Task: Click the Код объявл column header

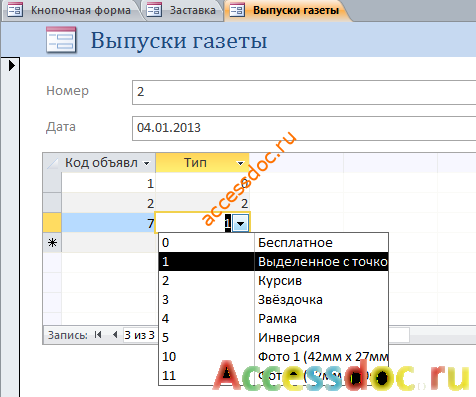Action: [108, 163]
